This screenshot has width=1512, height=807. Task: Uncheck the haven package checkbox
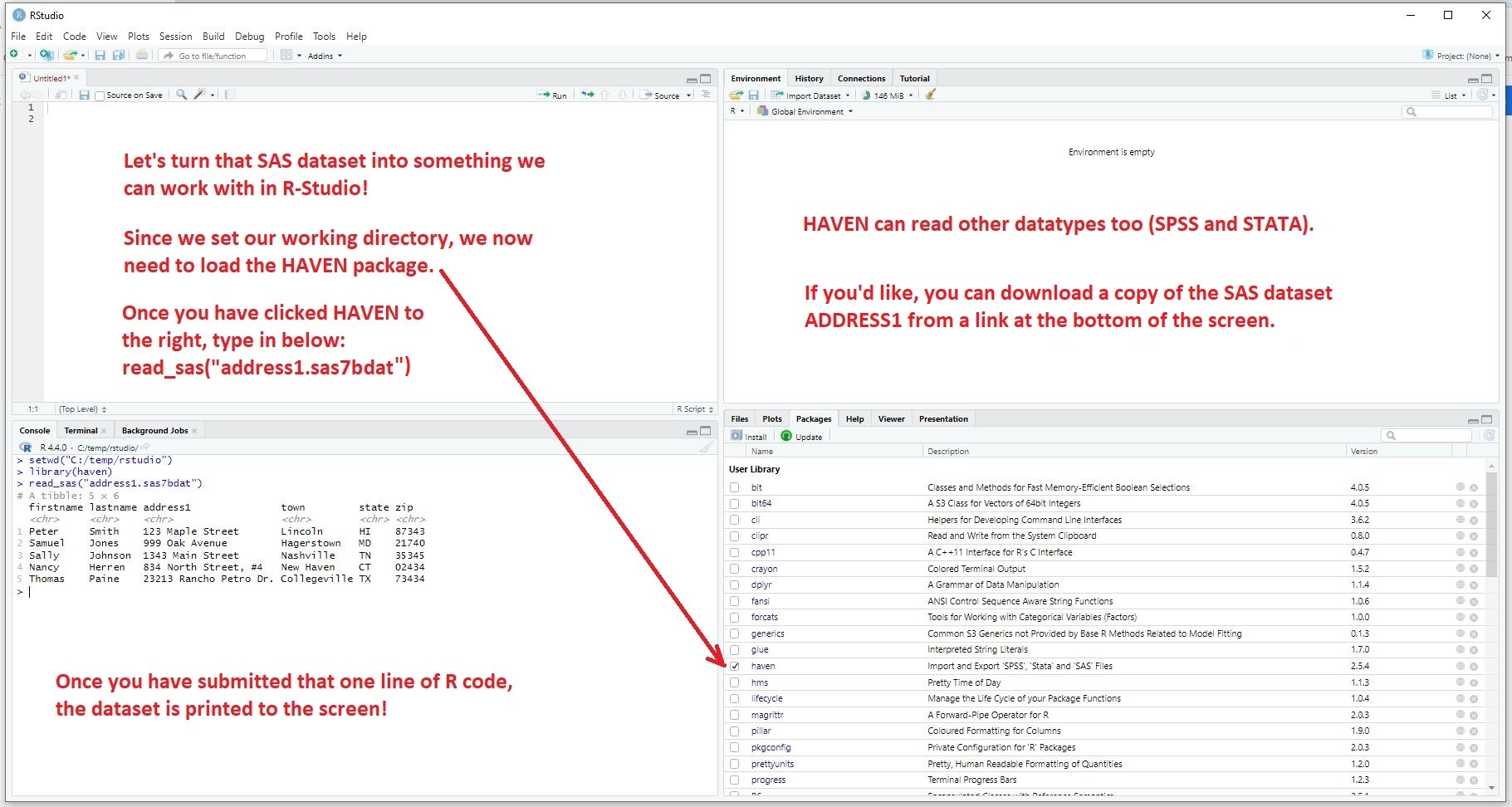coord(735,666)
